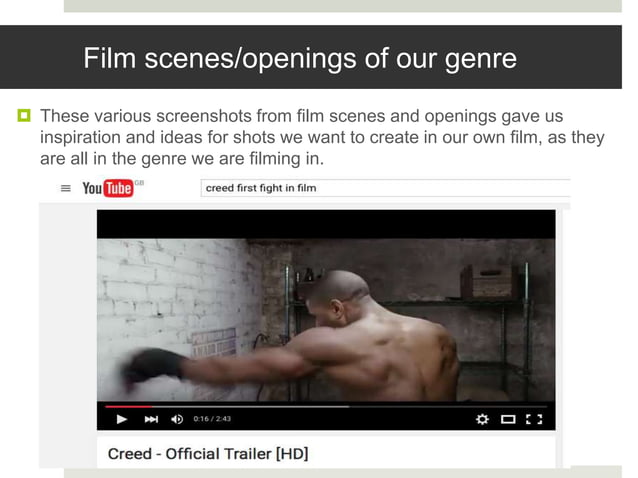Switch to theater mode
Image resolution: width=638 pixels, height=478 pixels.
point(508,419)
